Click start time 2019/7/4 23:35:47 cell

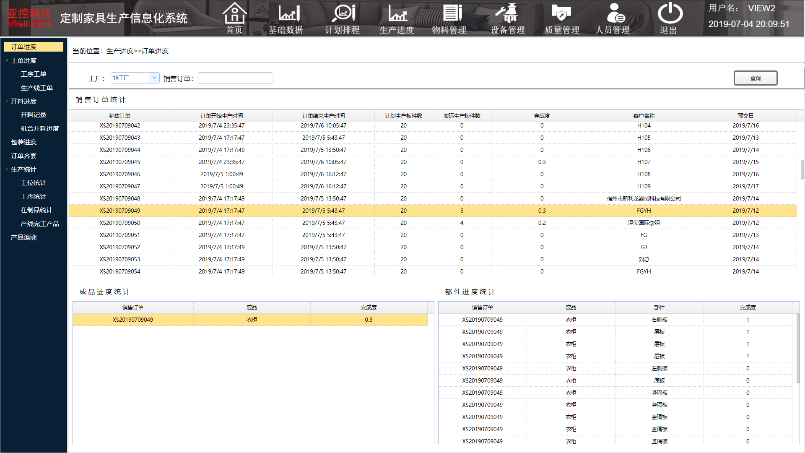coord(222,125)
